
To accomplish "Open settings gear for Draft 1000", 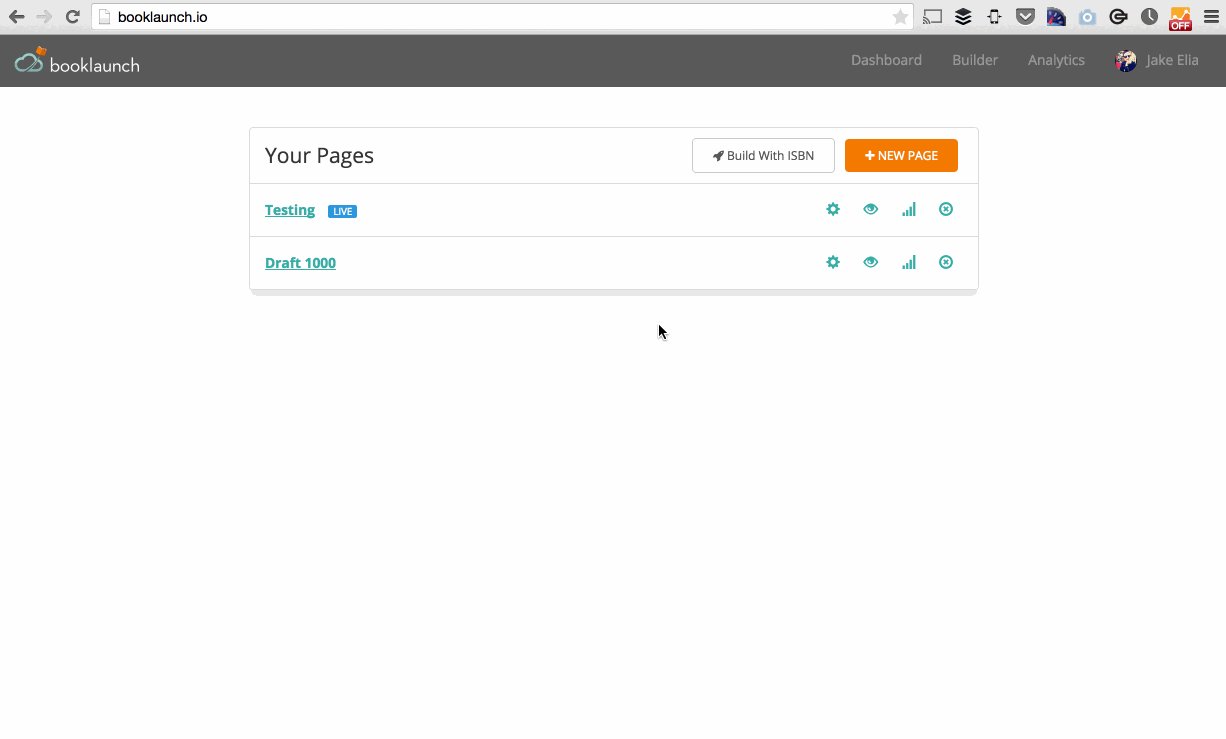I will [x=833, y=262].
